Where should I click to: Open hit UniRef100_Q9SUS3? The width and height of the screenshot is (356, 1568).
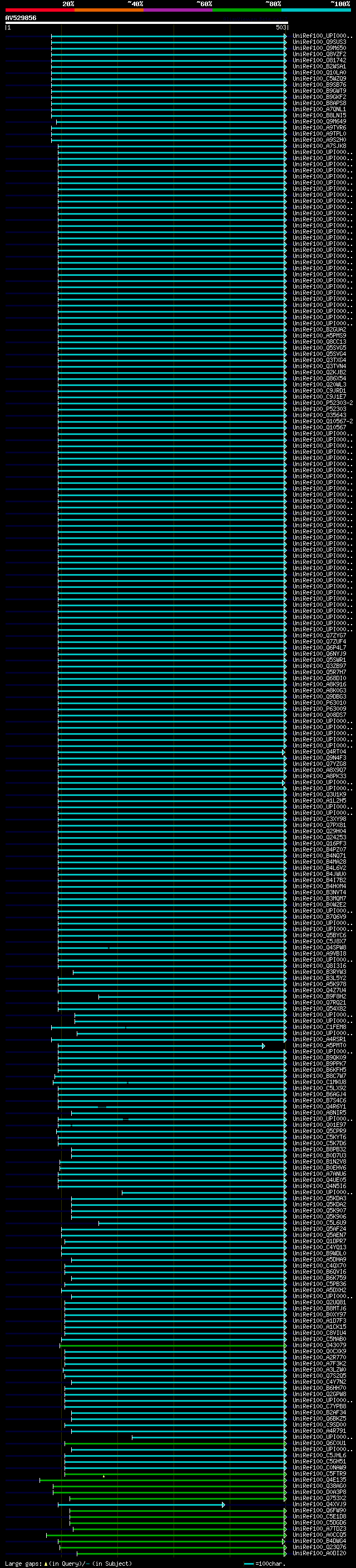point(319,42)
